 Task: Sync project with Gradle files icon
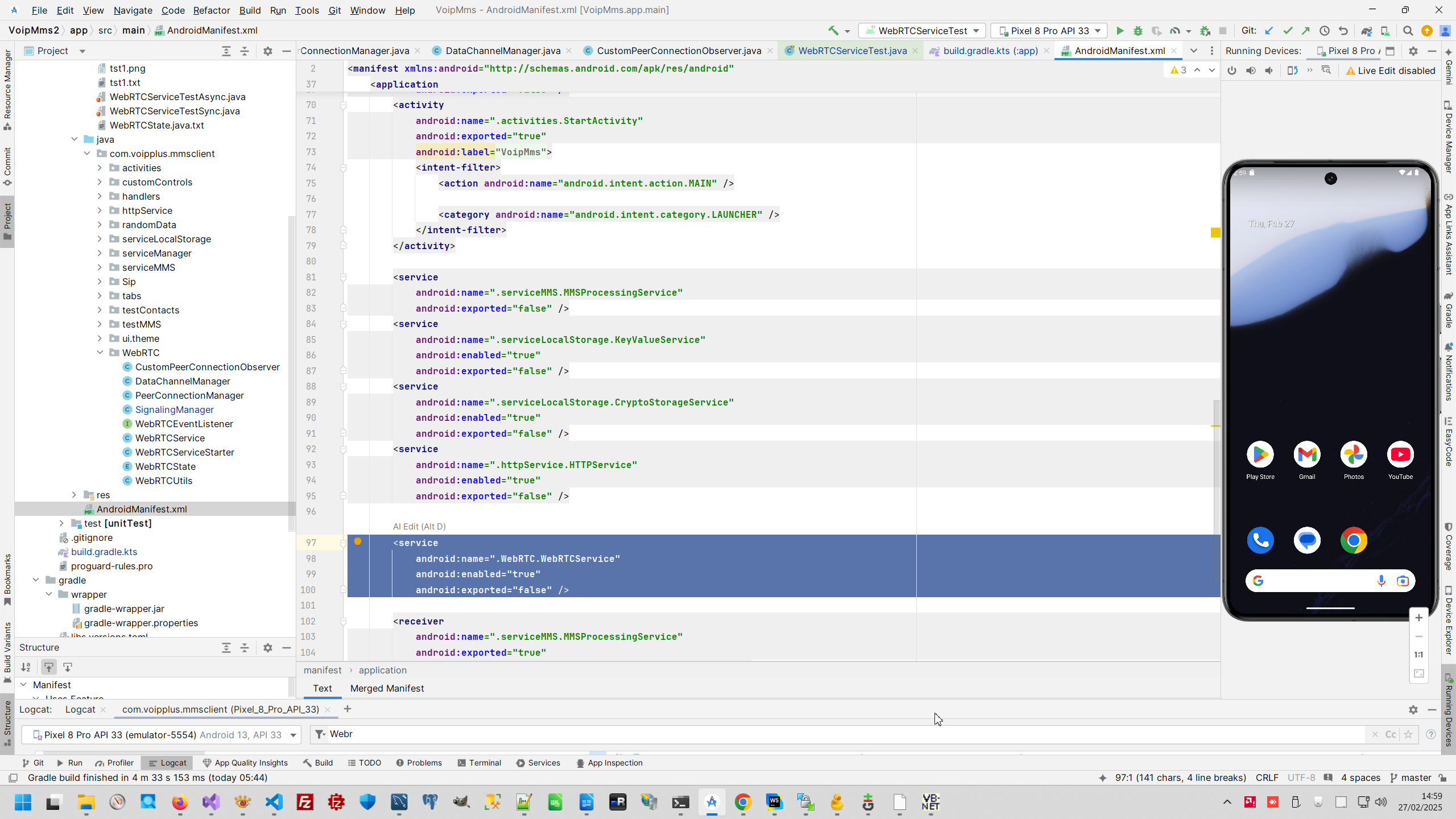[1366, 31]
